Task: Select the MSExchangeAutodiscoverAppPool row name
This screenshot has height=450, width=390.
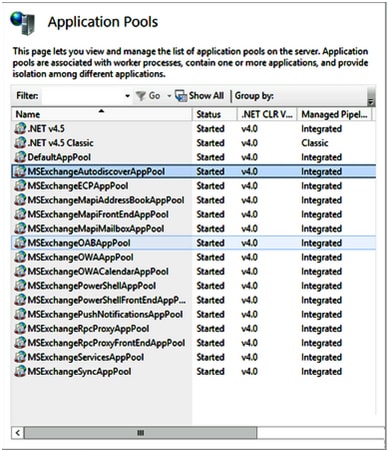Action: [x=96, y=171]
